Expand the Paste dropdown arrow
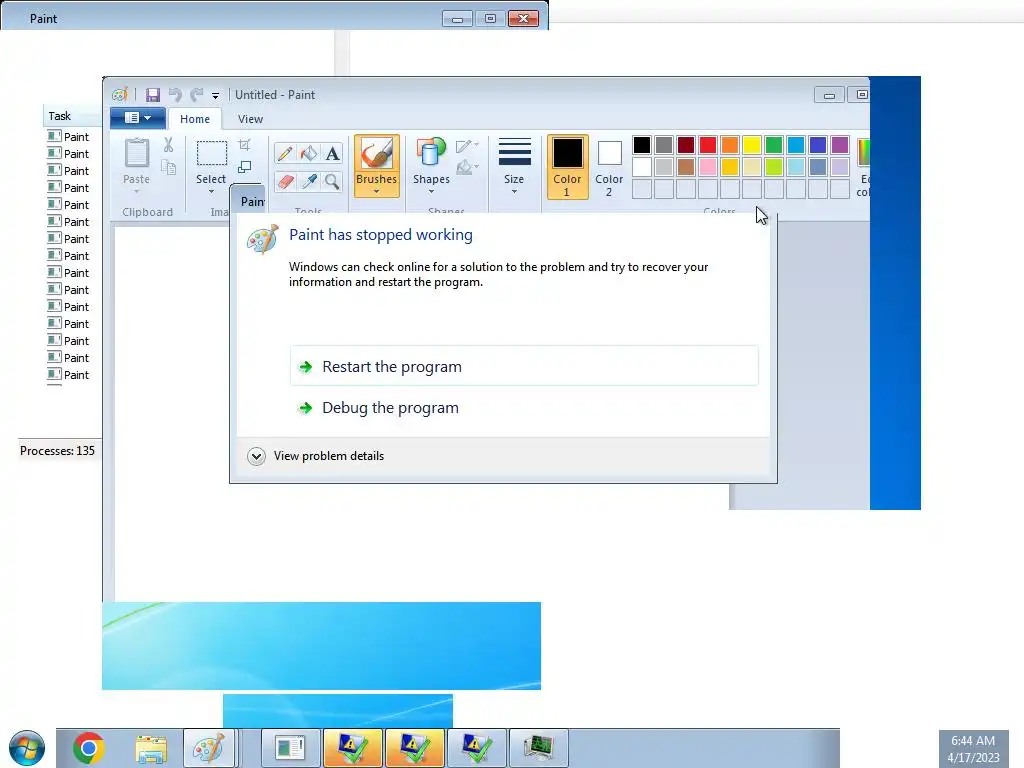The image size is (1024, 768). [136, 191]
